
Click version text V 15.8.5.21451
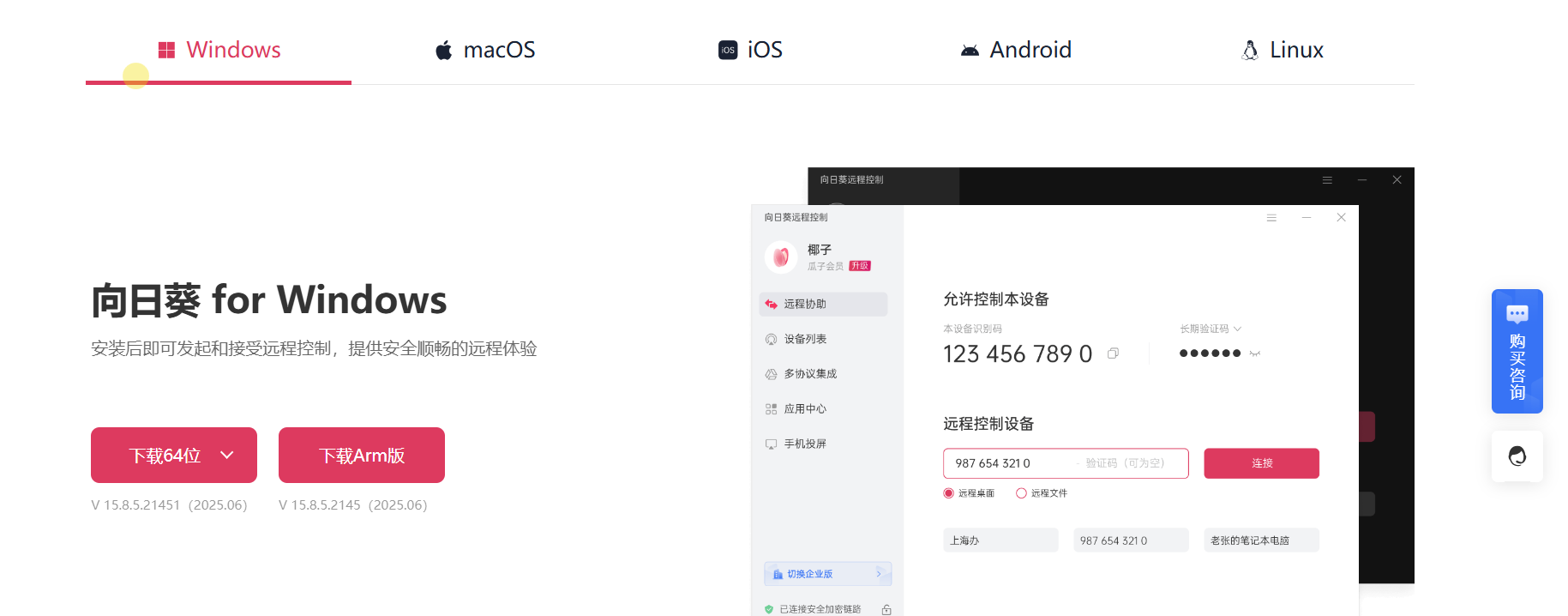(x=169, y=504)
